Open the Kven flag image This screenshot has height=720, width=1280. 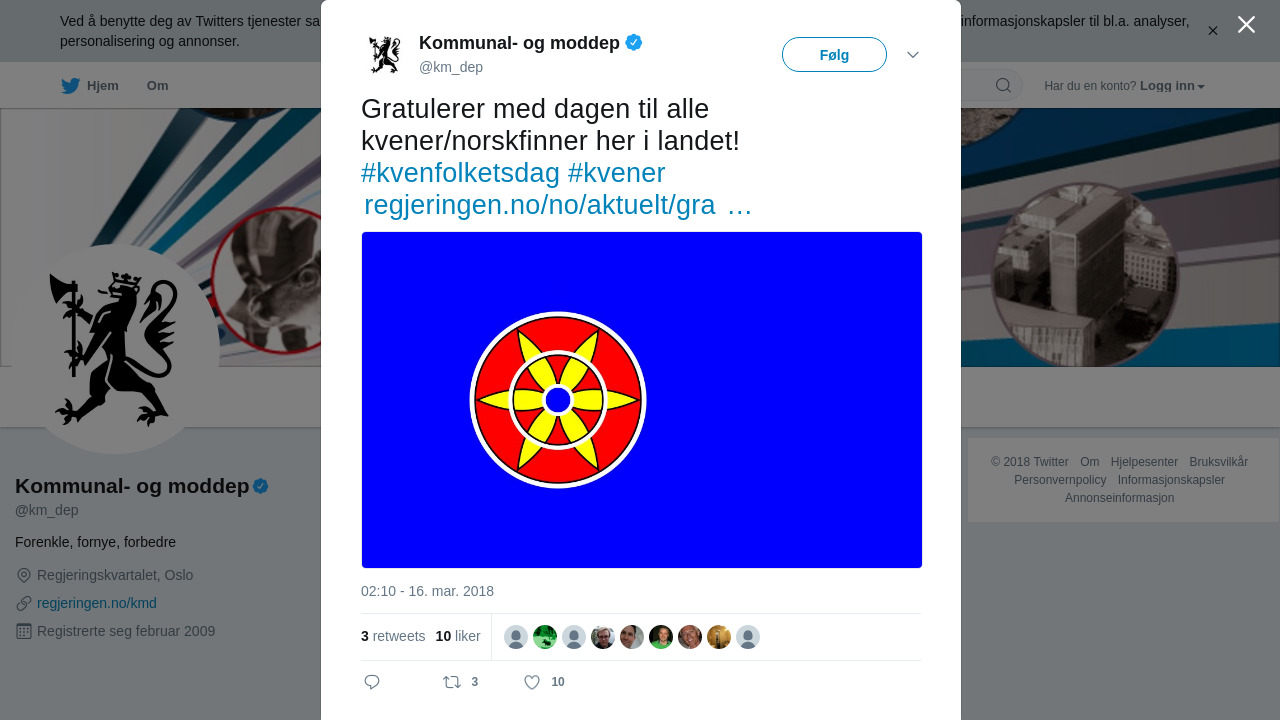pos(642,400)
